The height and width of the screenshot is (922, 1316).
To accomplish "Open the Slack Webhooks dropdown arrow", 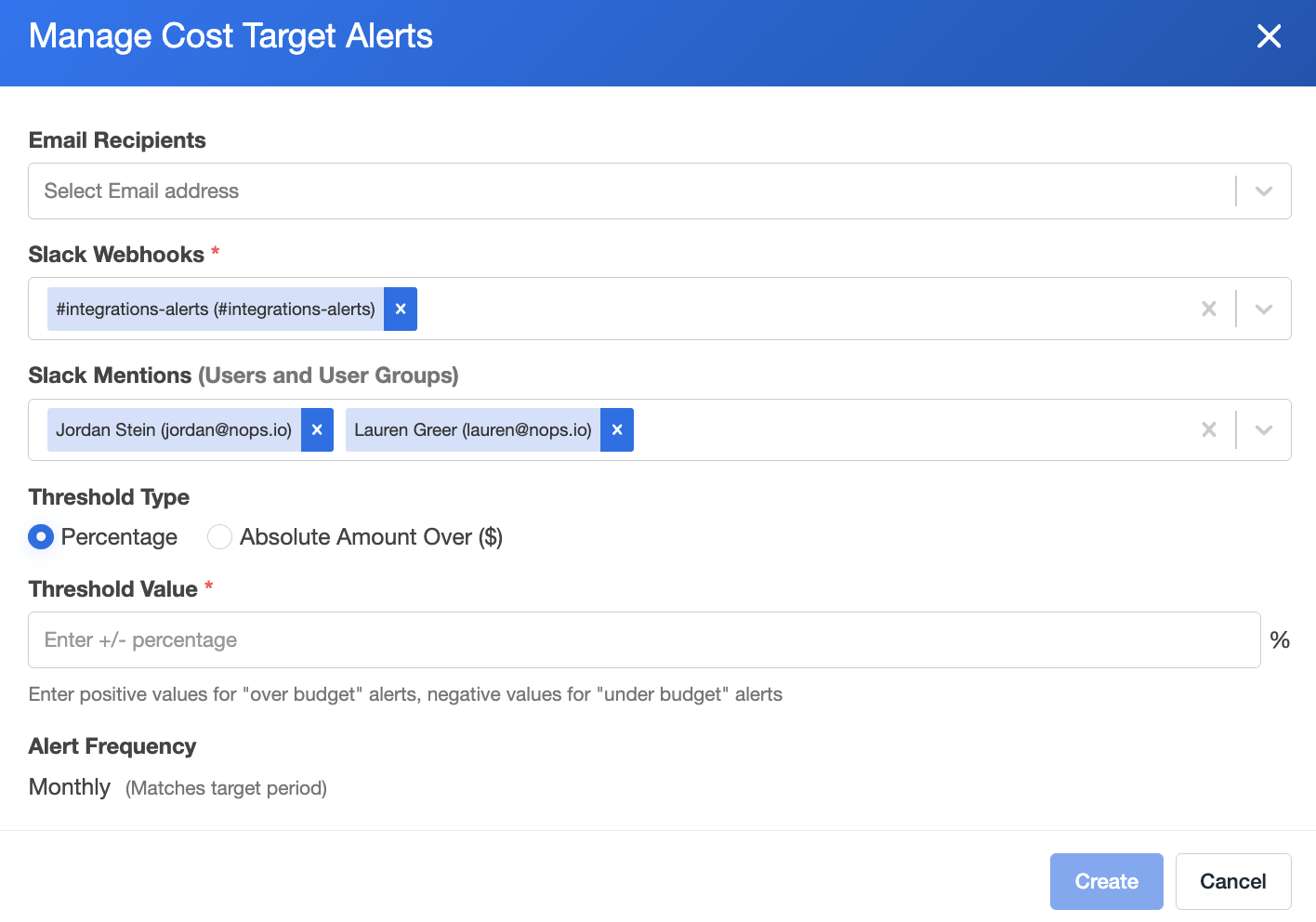I will click(x=1263, y=310).
